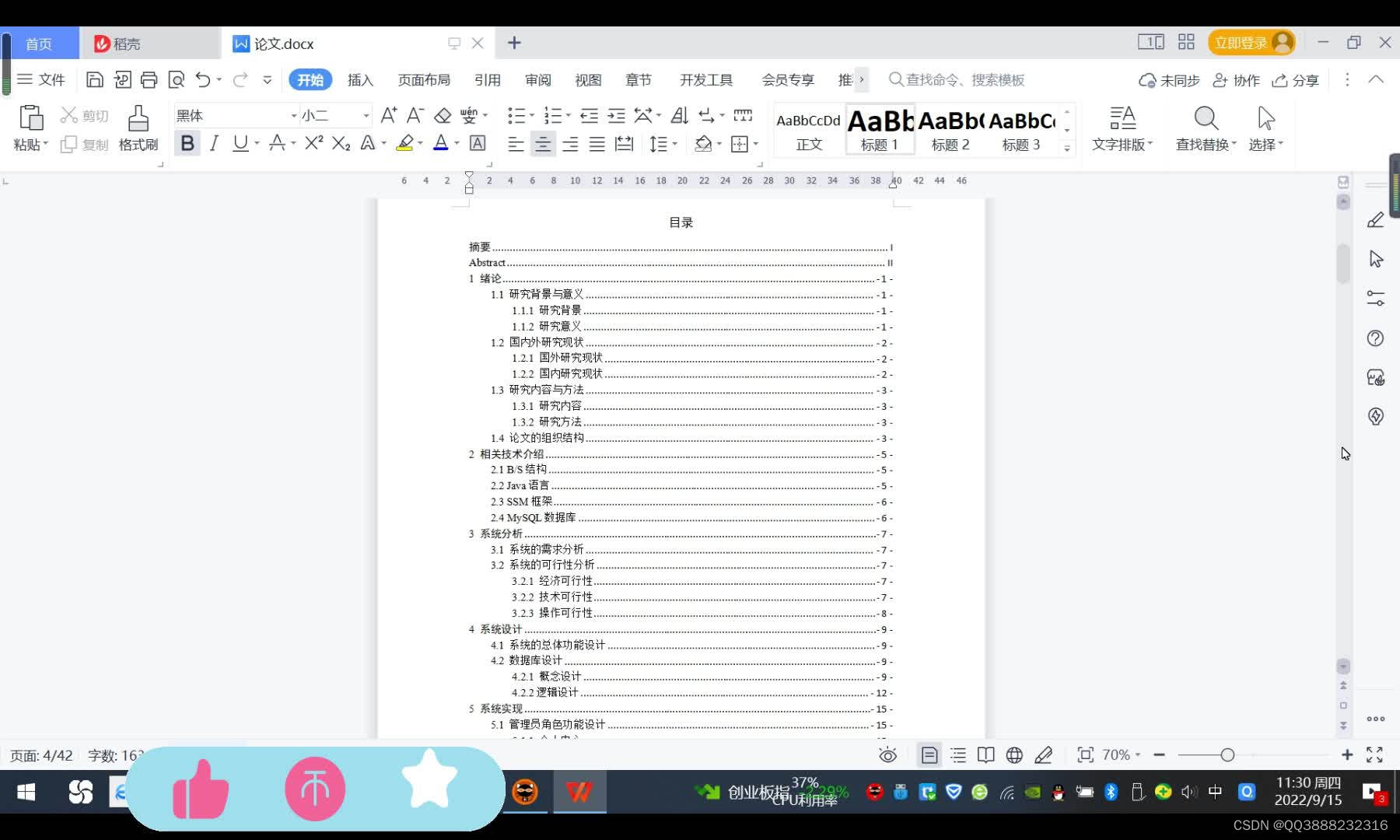
Task: Expand the line spacing dropdown
Action: coord(674,144)
